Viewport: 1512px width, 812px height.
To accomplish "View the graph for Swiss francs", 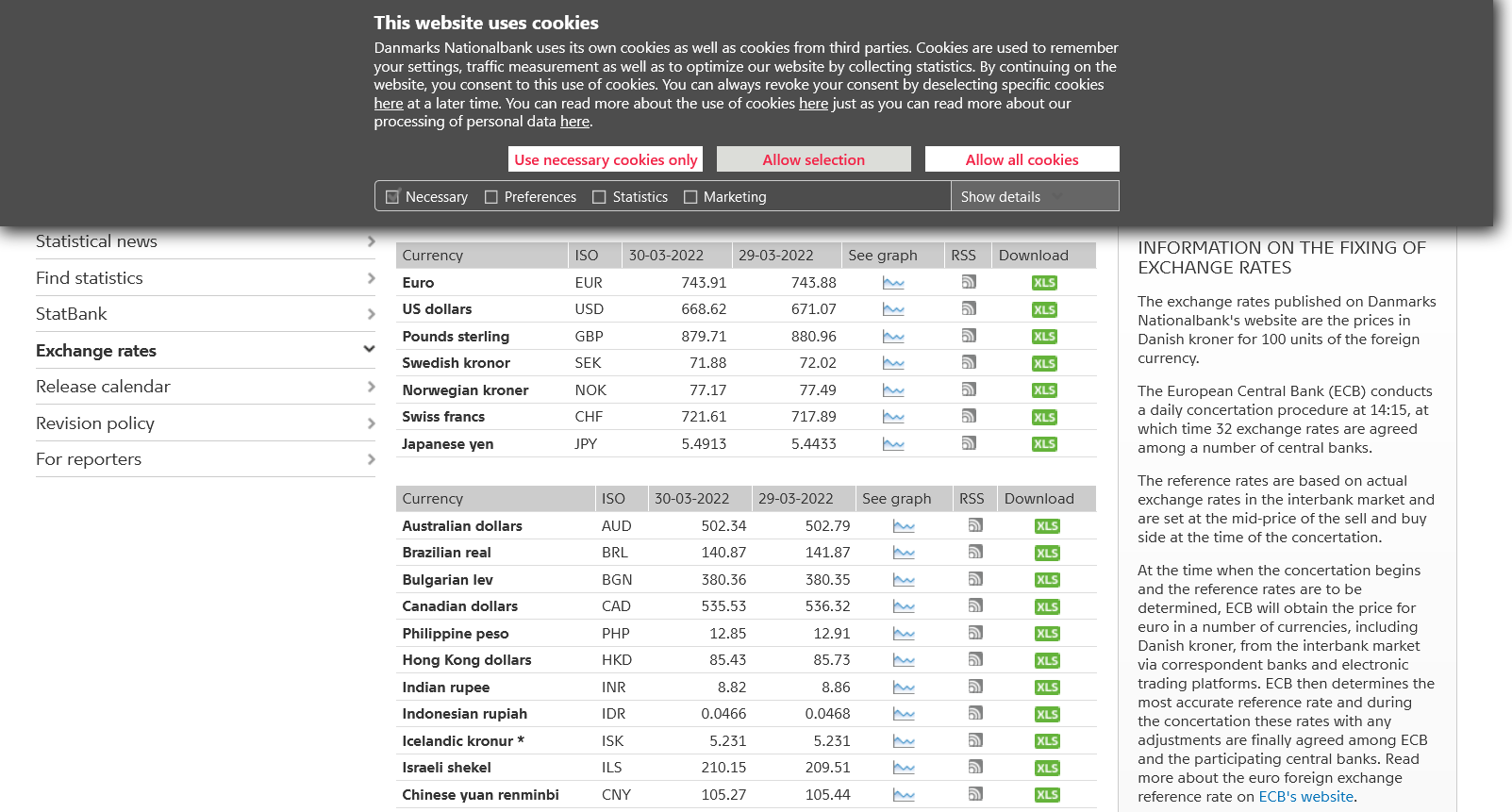I will pyautogui.click(x=892, y=417).
